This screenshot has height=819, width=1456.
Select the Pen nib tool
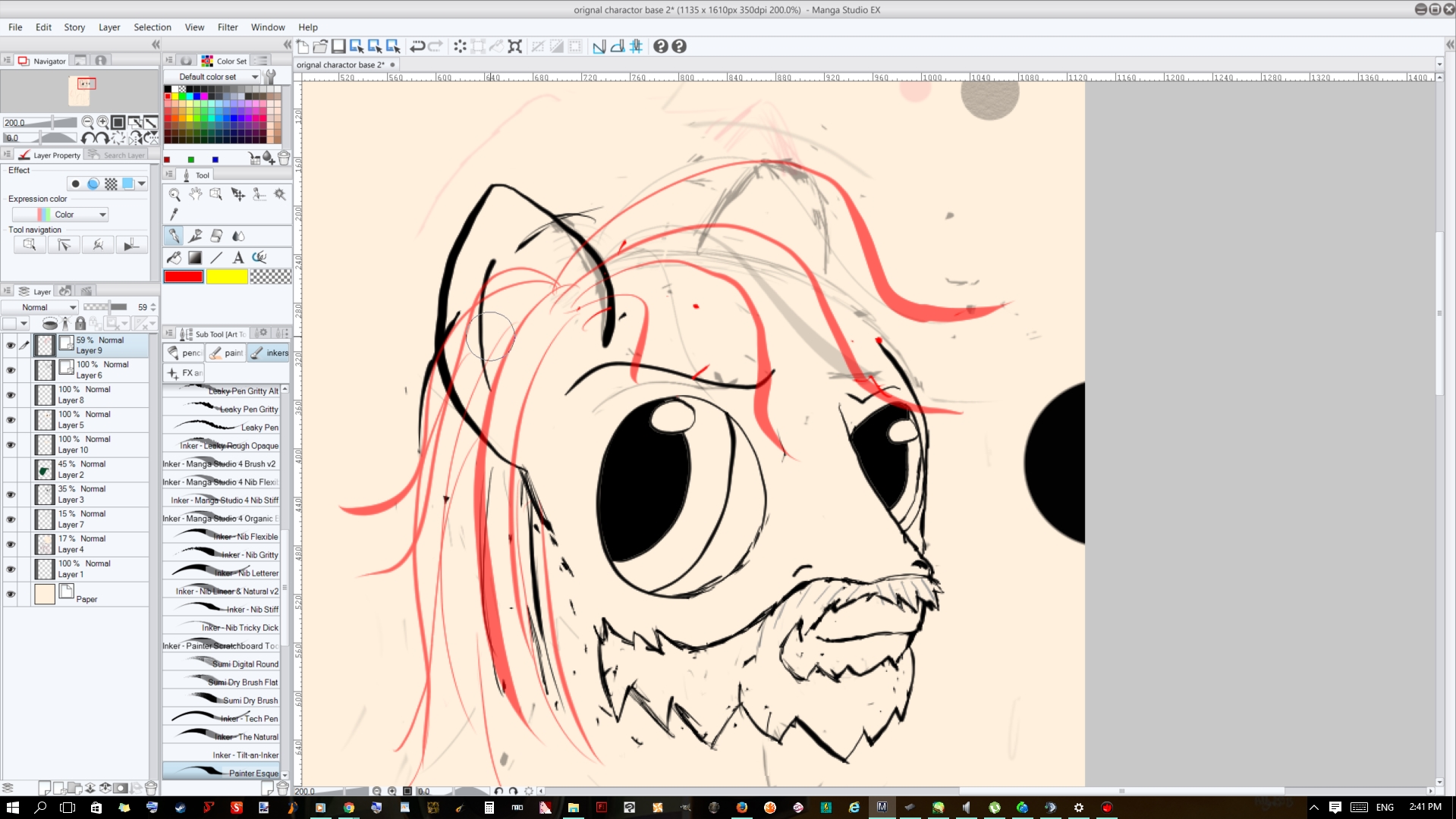(x=175, y=236)
